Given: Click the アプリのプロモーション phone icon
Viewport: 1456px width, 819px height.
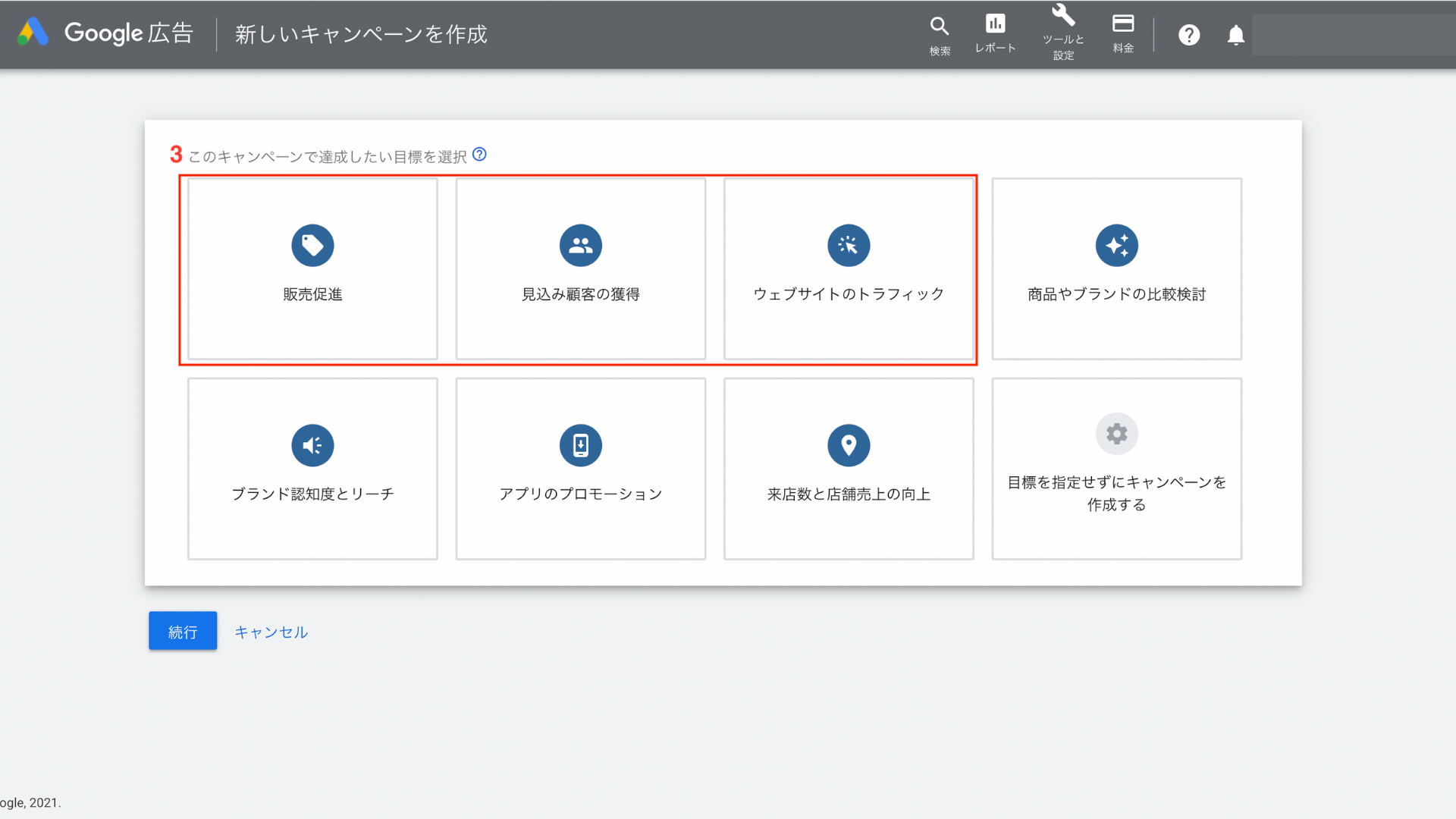Looking at the screenshot, I should pyautogui.click(x=581, y=445).
